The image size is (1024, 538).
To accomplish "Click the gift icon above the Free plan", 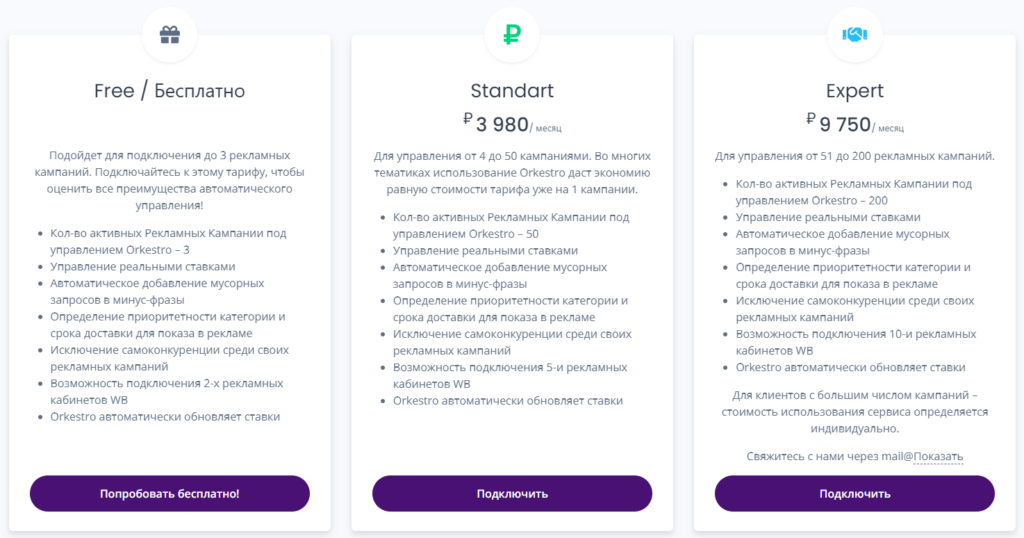I will pos(169,35).
